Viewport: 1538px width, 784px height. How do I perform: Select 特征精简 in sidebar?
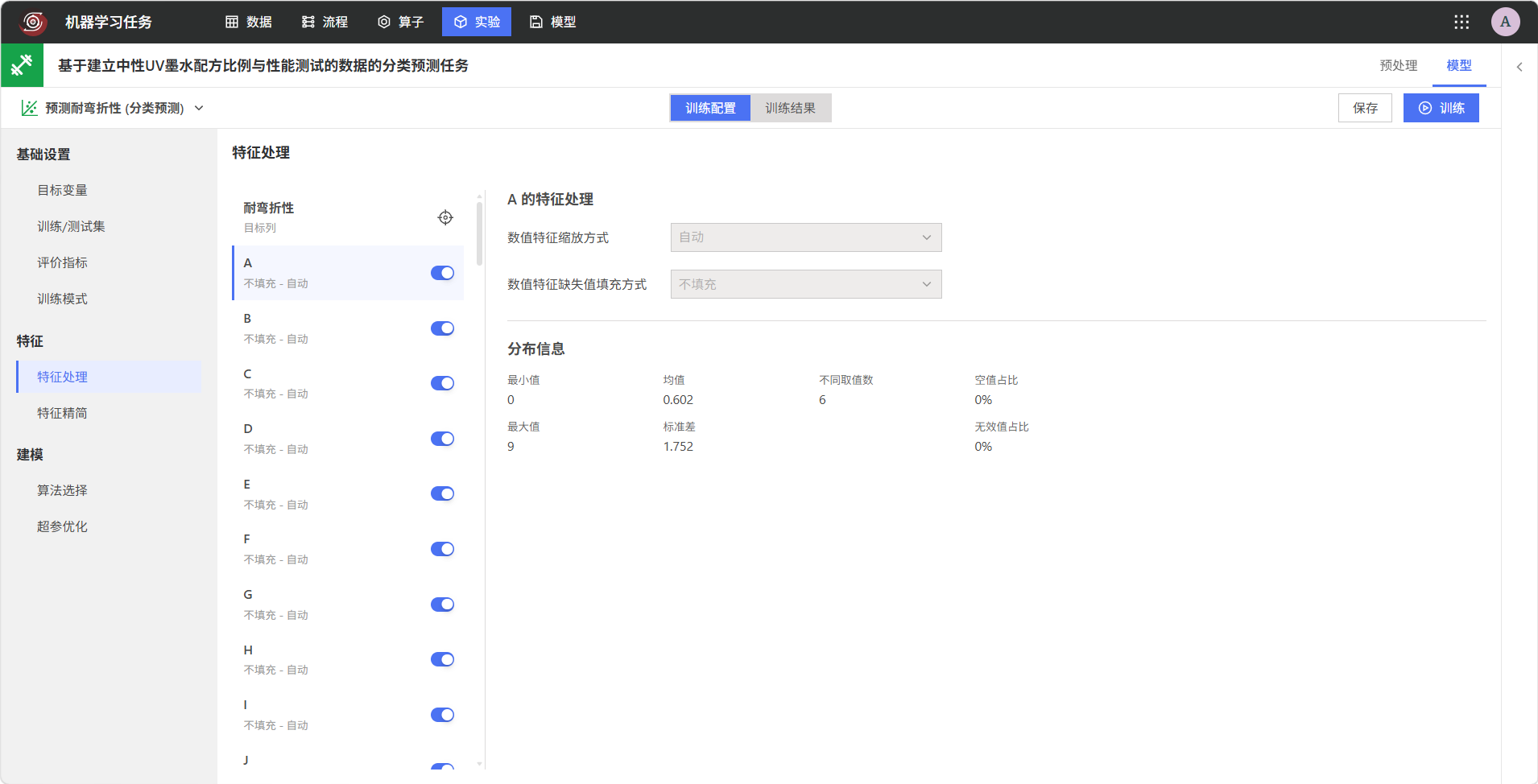[x=62, y=413]
